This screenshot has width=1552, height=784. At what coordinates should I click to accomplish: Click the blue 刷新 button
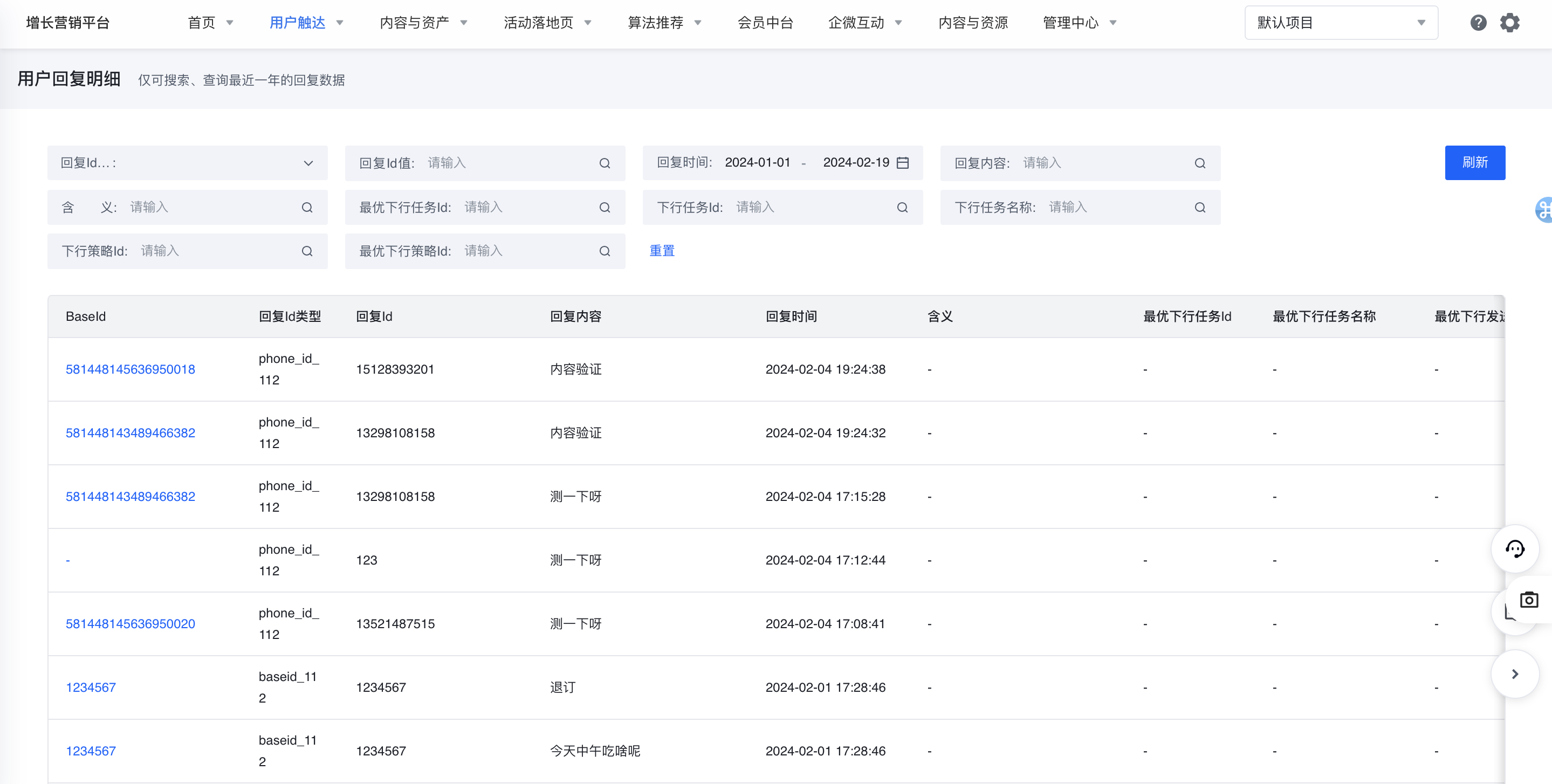pos(1475,163)
